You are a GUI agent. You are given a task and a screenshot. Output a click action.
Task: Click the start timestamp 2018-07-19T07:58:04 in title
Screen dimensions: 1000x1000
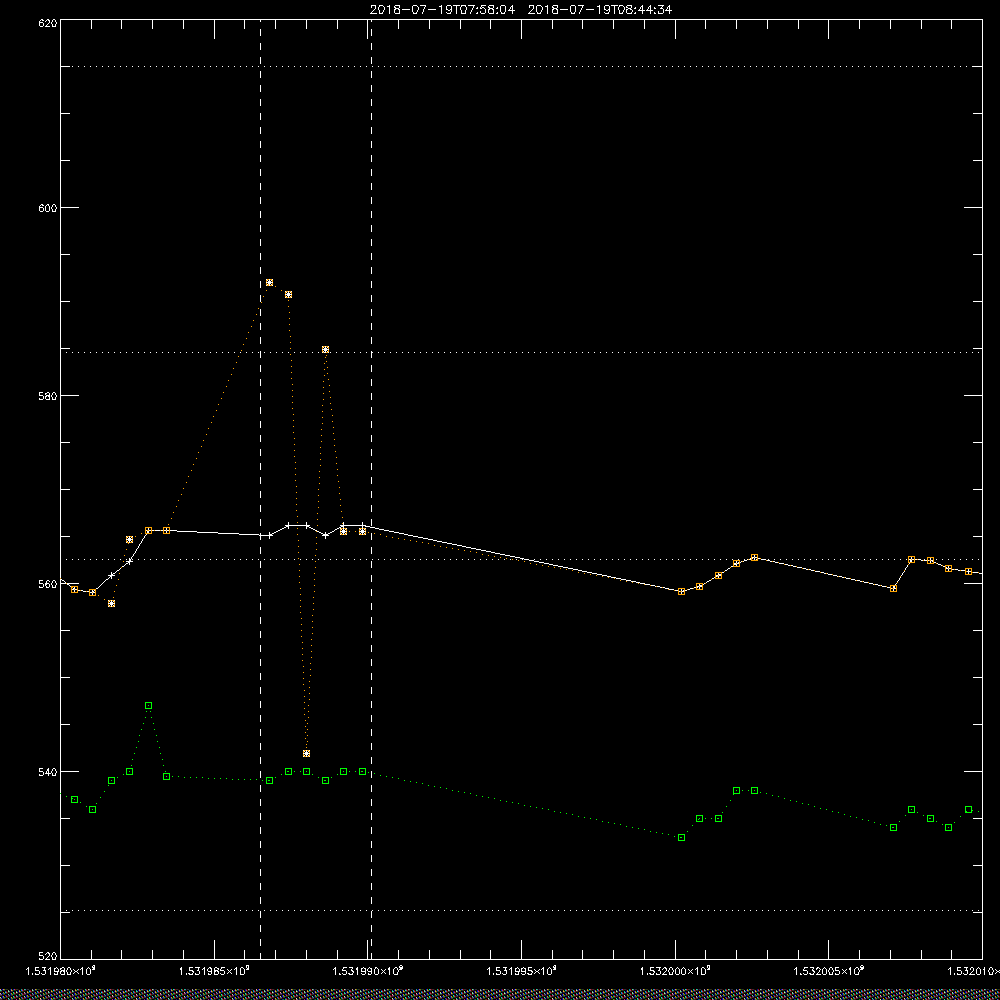tap(442, 10)
